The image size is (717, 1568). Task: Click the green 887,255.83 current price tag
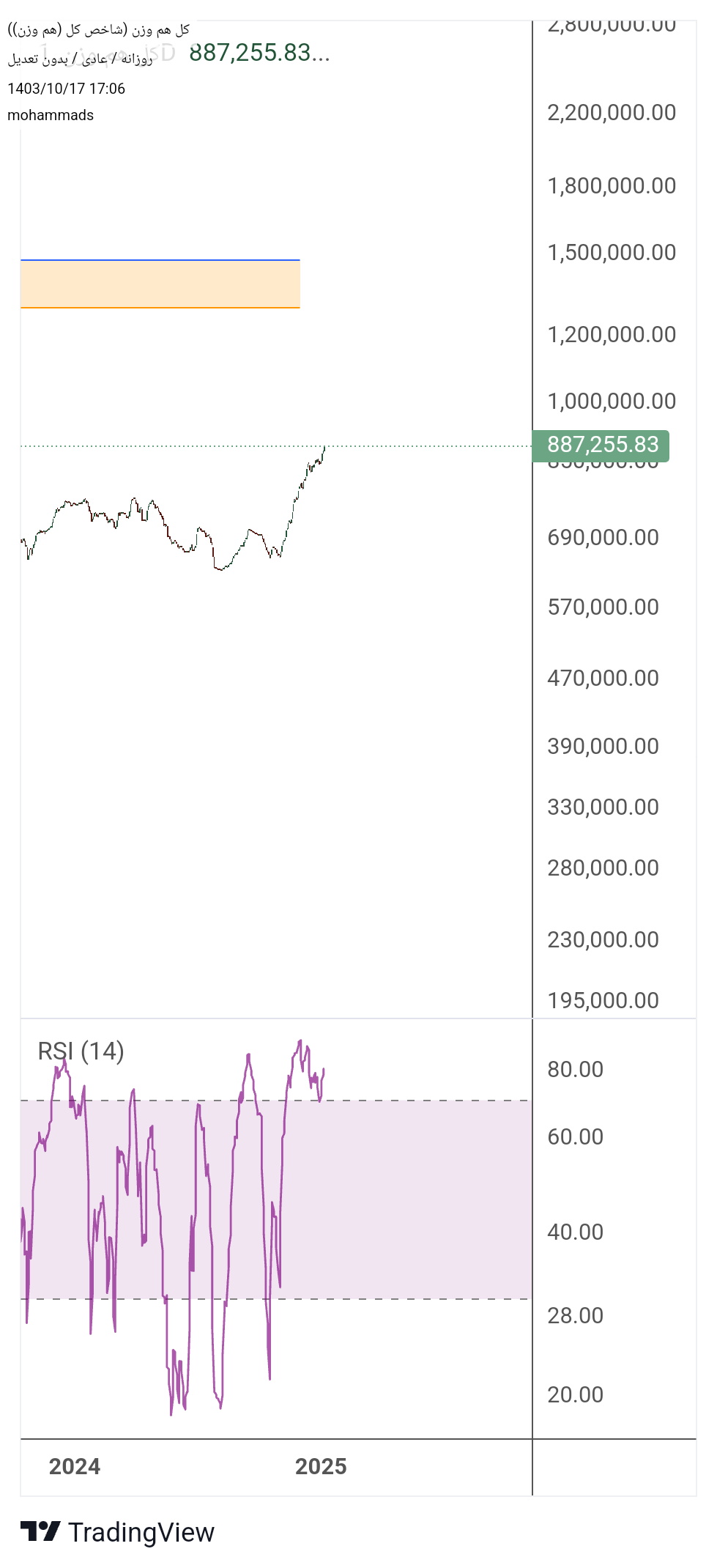click(x=602, y=445)
